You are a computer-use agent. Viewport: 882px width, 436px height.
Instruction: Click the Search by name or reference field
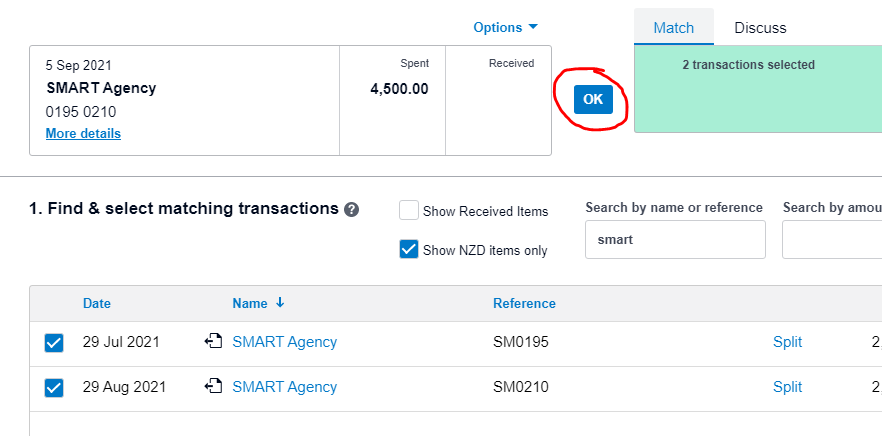click(x=675, y=240)
